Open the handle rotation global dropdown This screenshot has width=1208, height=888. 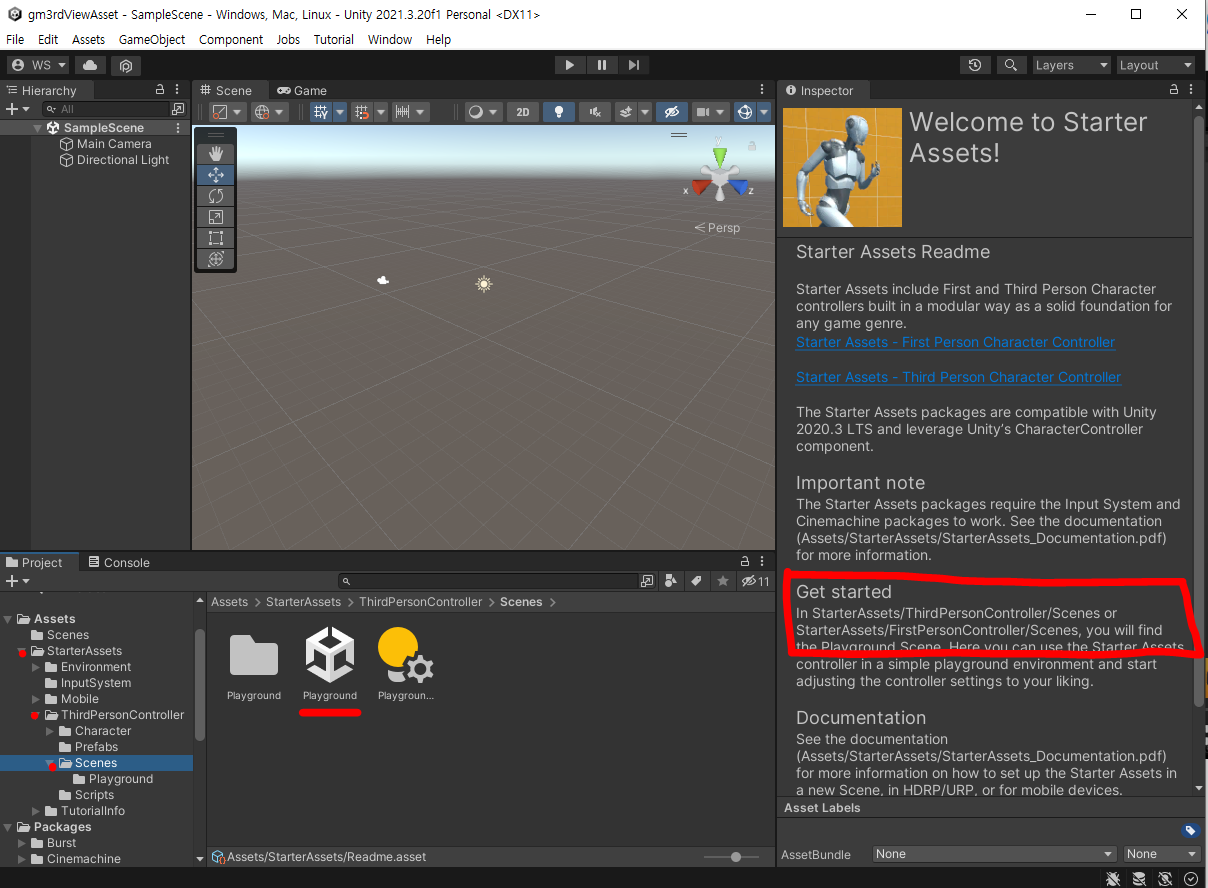(x=269, y=112)
